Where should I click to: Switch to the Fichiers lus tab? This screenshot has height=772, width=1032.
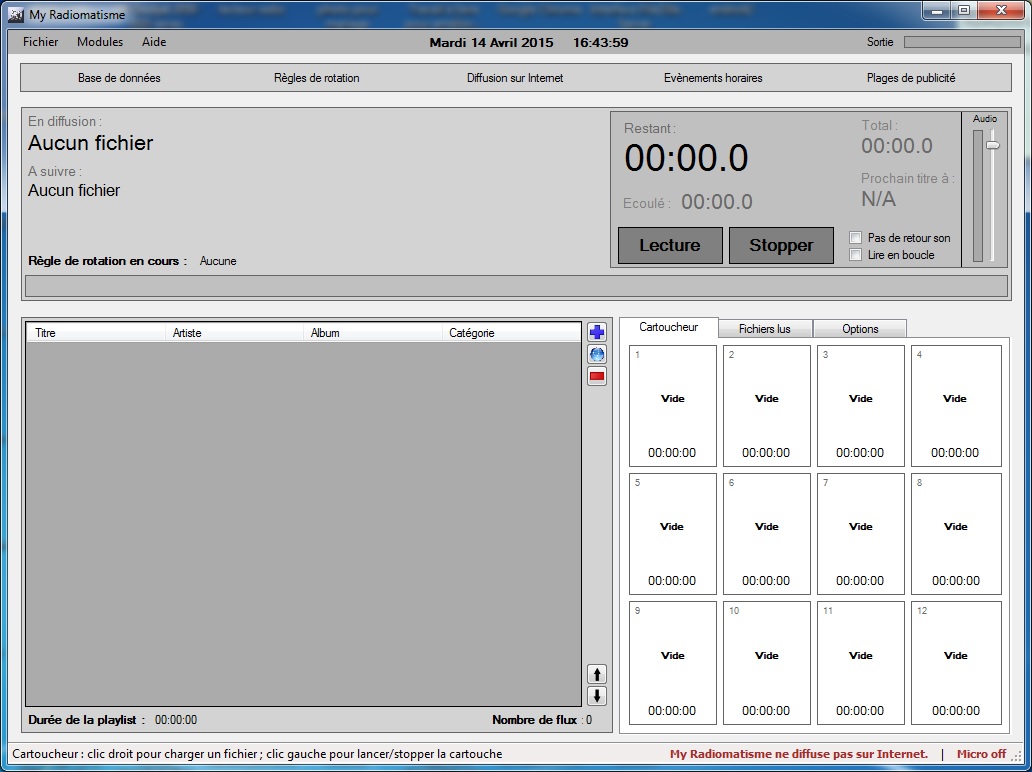764,329
